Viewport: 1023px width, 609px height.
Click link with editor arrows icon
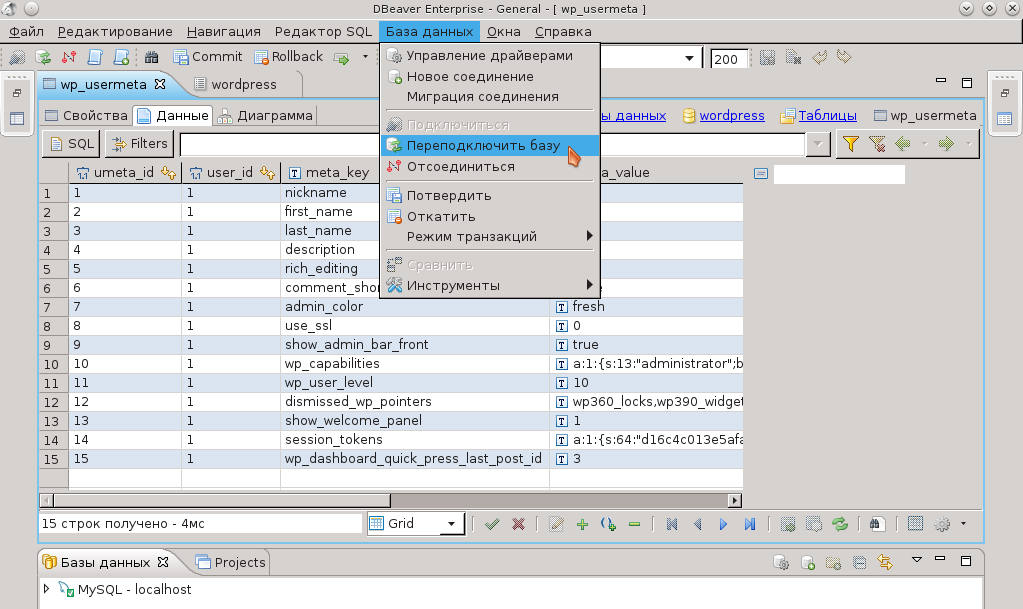(885, 562)
